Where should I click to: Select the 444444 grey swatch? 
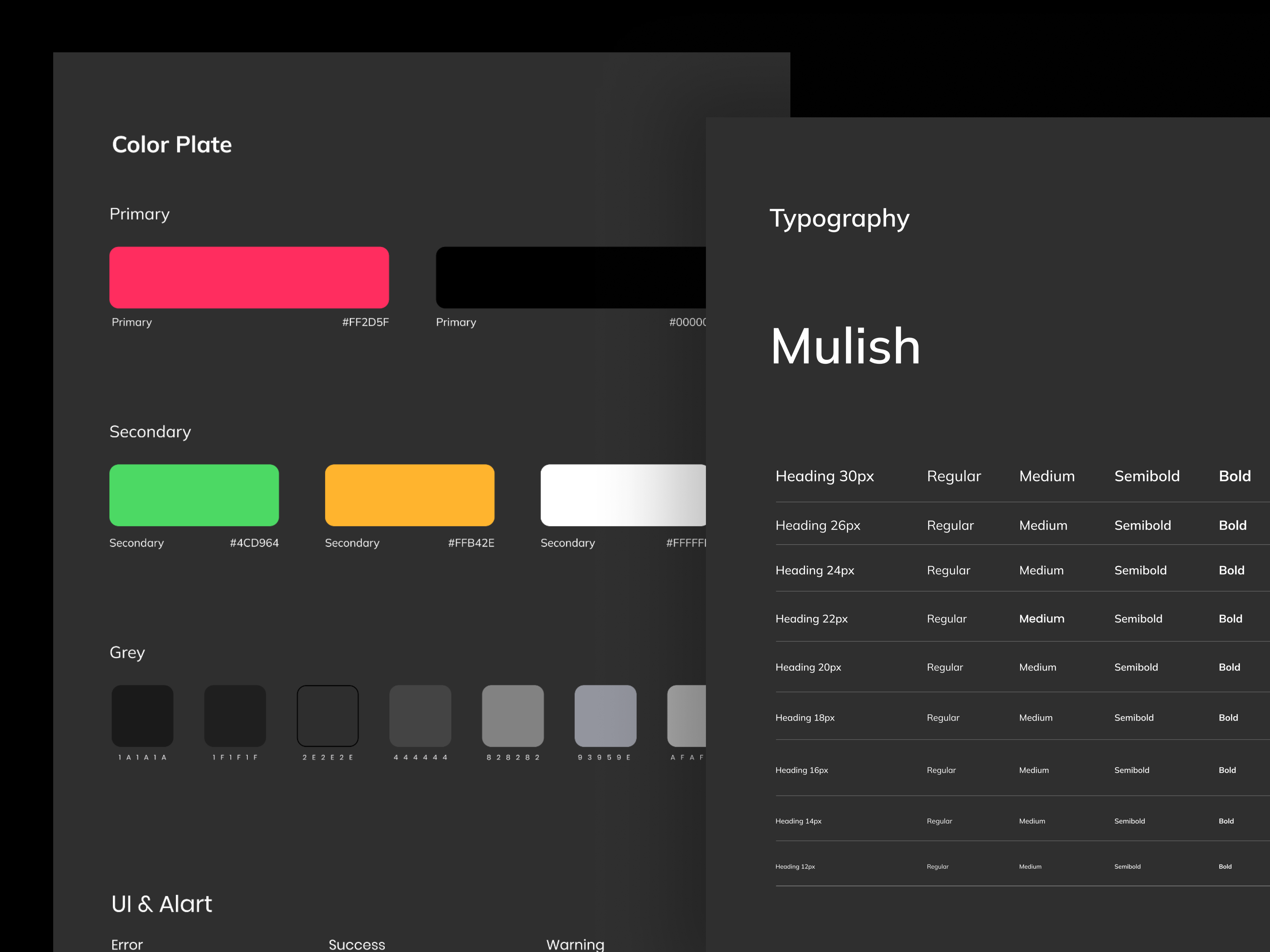click(420, 716)
